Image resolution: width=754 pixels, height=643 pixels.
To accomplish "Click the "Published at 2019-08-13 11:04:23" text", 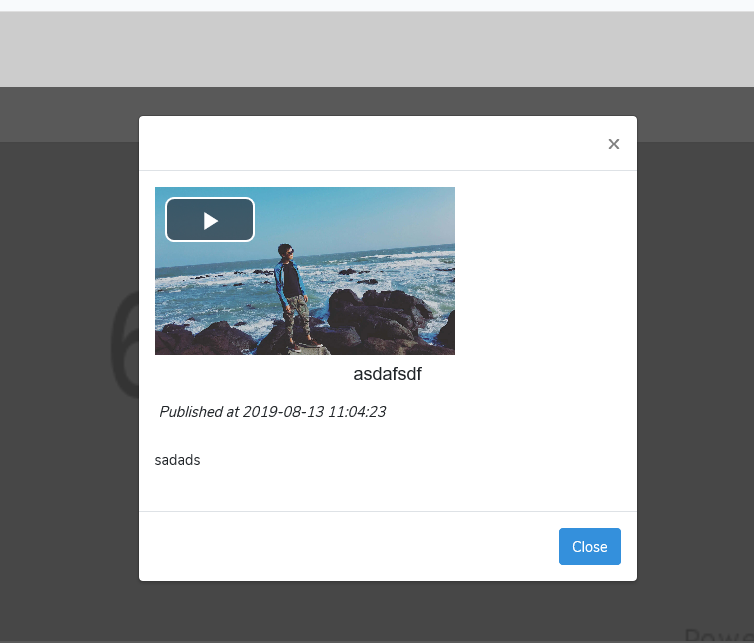I will 273,412.
